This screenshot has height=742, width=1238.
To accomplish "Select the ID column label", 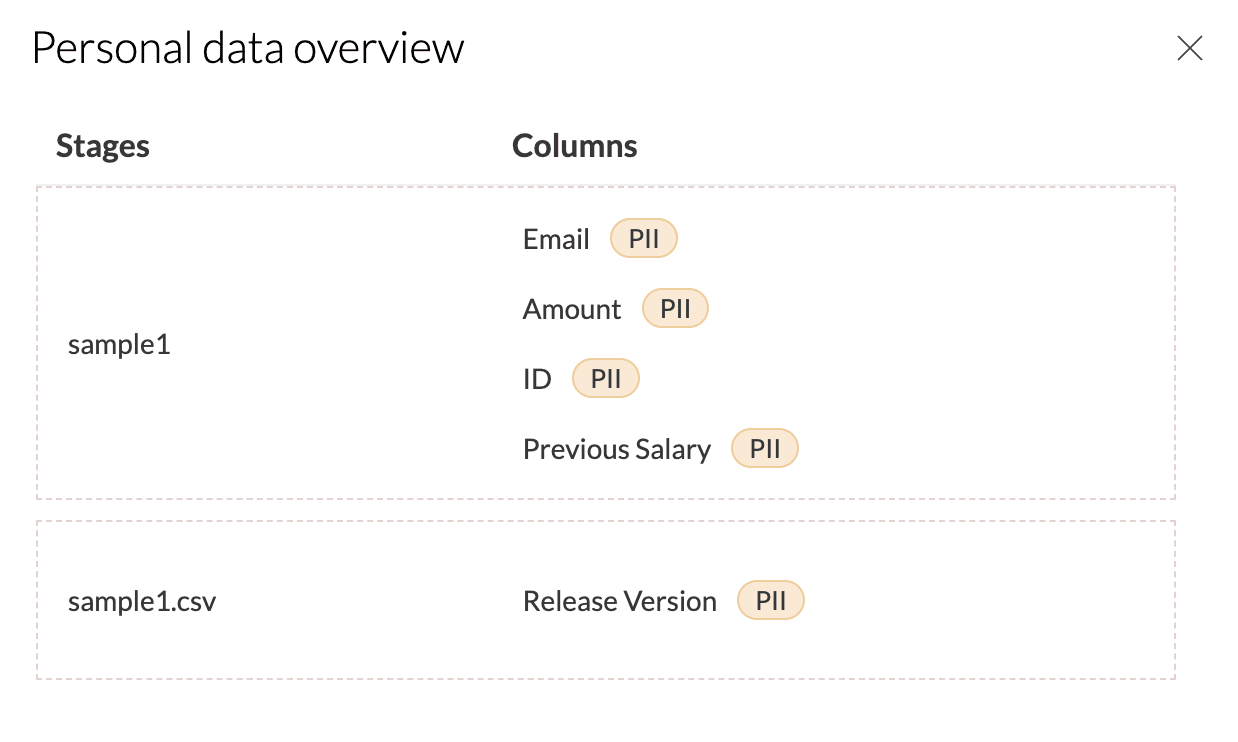I will 537,380.
